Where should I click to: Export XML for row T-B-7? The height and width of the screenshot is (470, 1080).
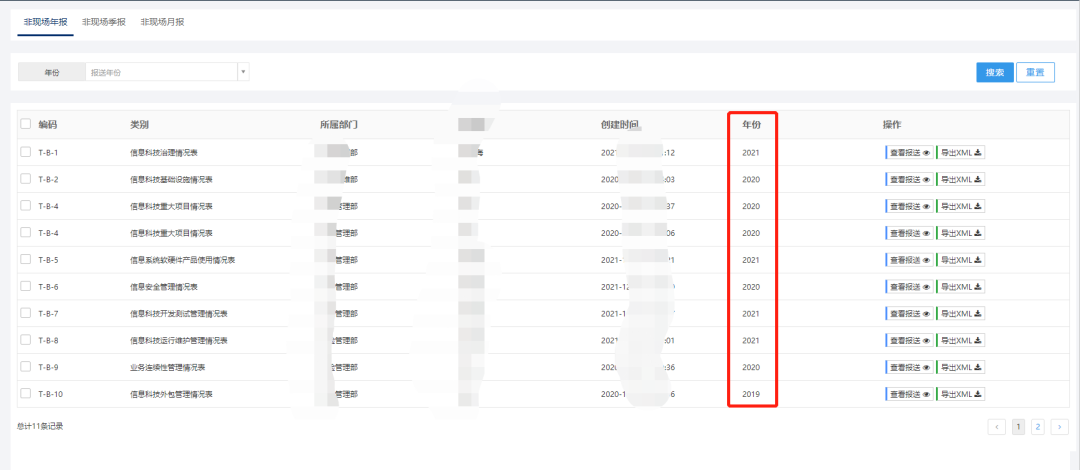click(x=961, y=314)
